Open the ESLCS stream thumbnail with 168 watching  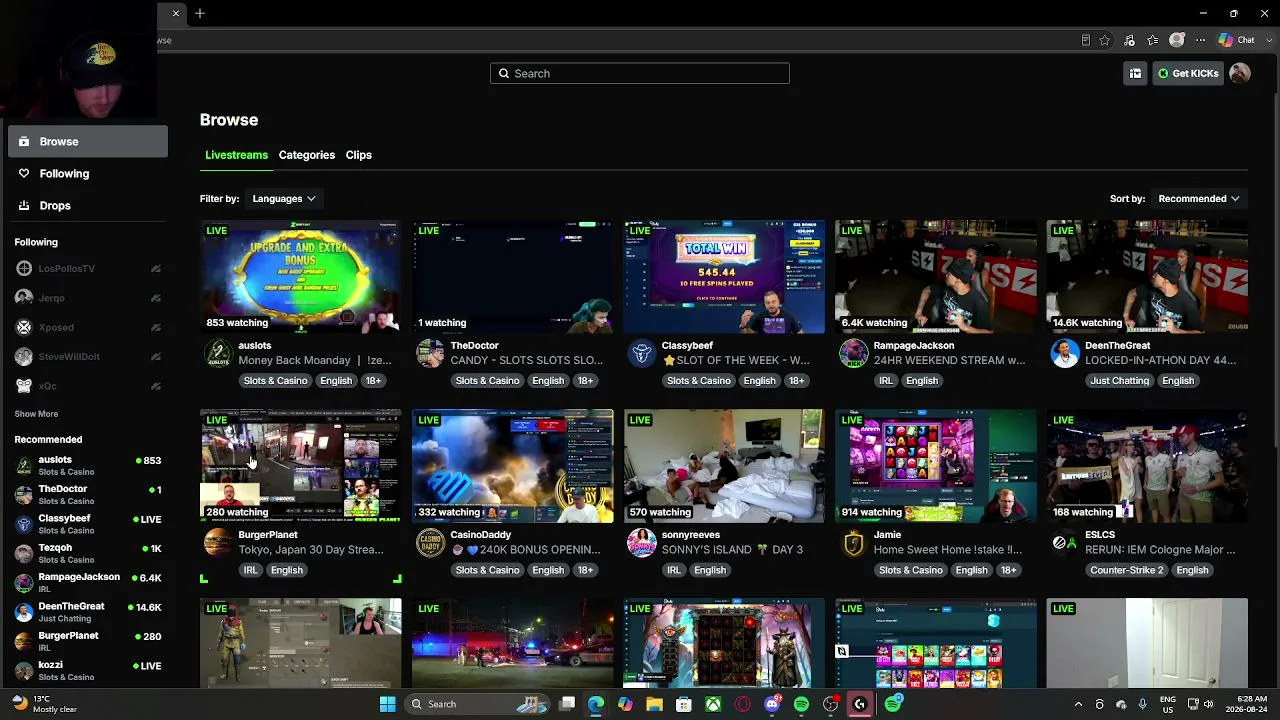click(1147, 466)
